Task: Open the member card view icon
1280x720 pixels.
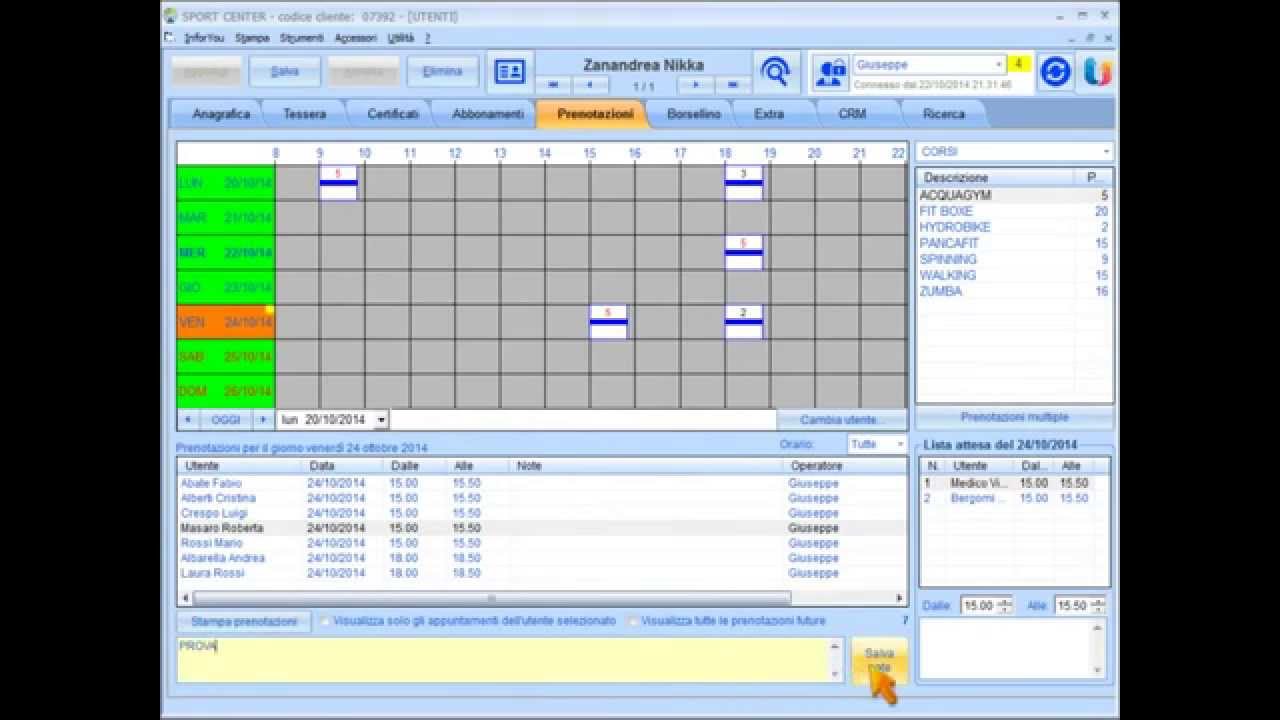Action: (x=510, y=71)
